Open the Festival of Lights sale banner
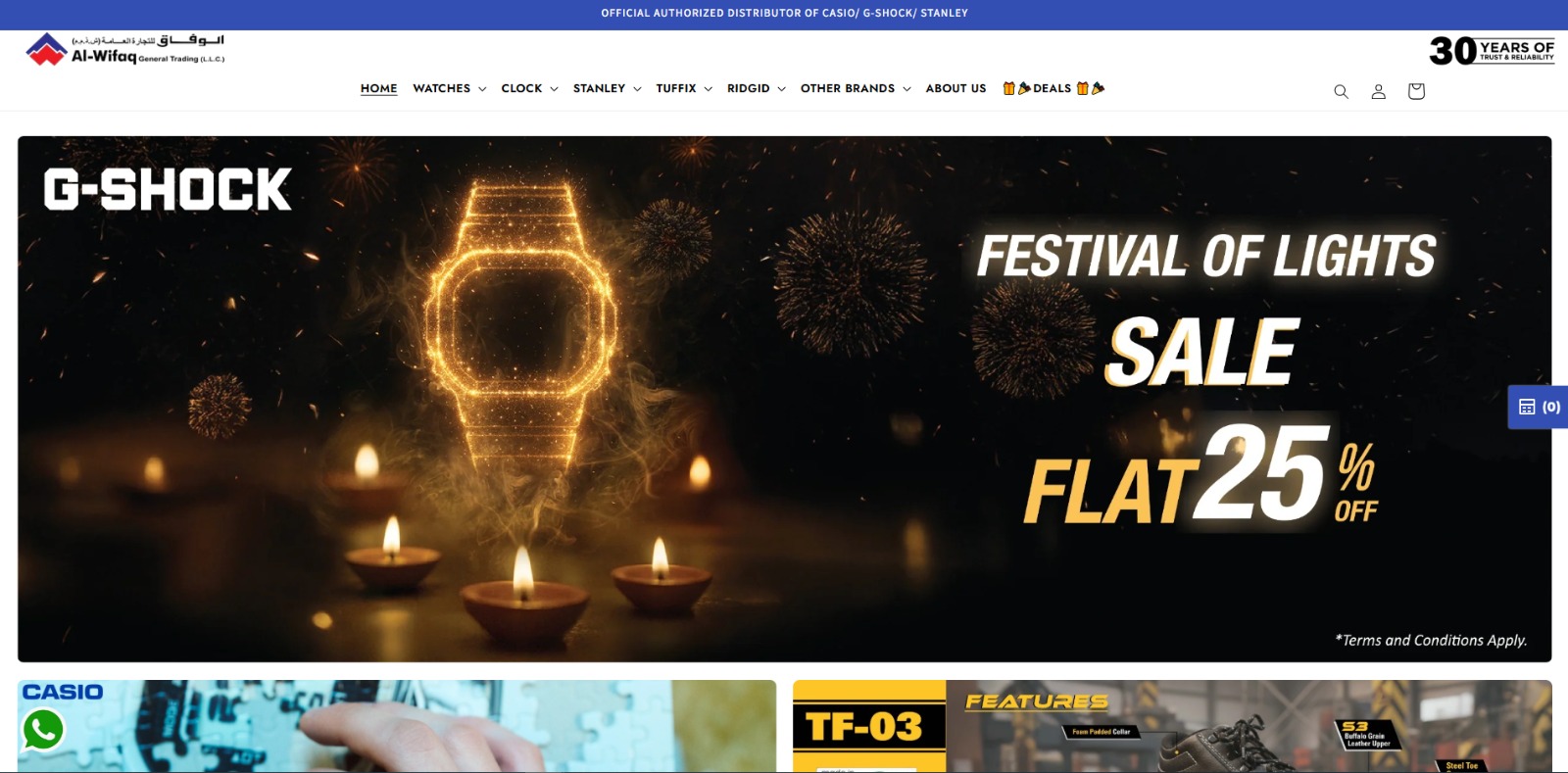 [x=784, y=399]
